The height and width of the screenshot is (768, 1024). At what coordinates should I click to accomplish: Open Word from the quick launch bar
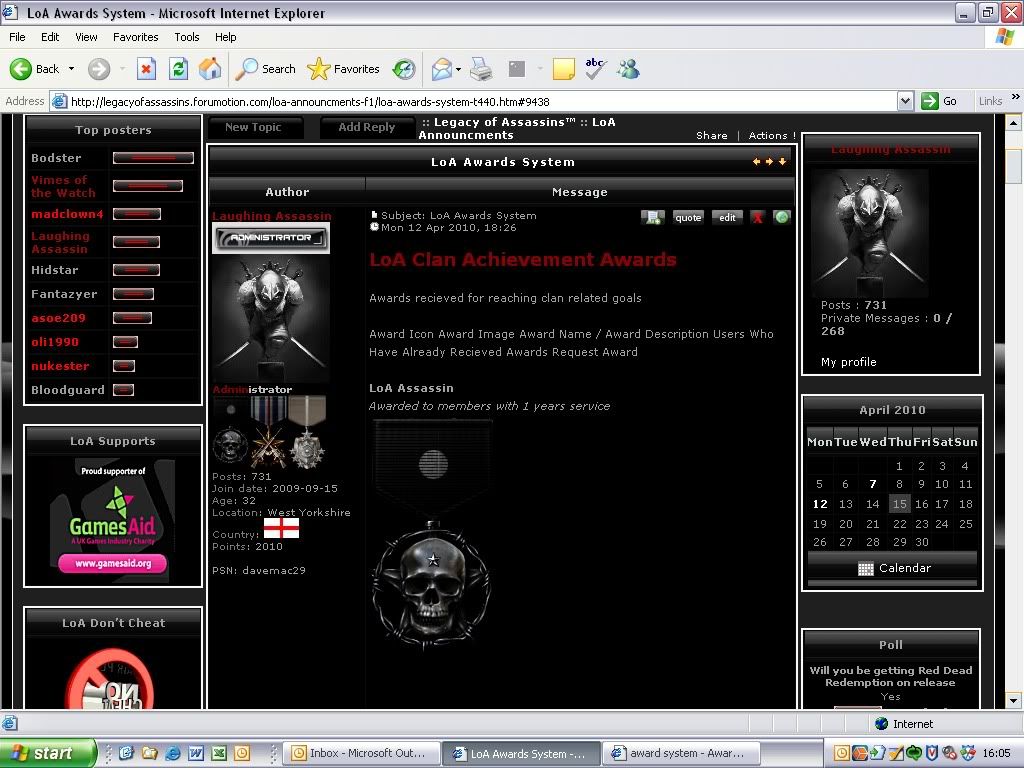point(195,753)
